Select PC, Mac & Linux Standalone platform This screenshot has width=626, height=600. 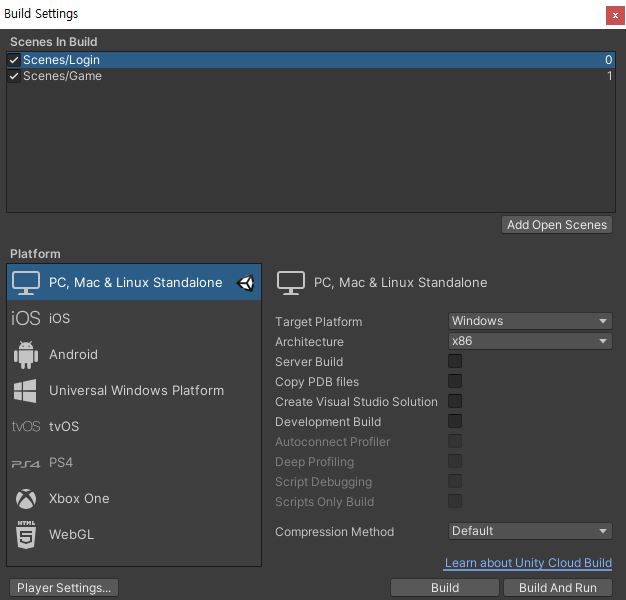tap(134, 282)
